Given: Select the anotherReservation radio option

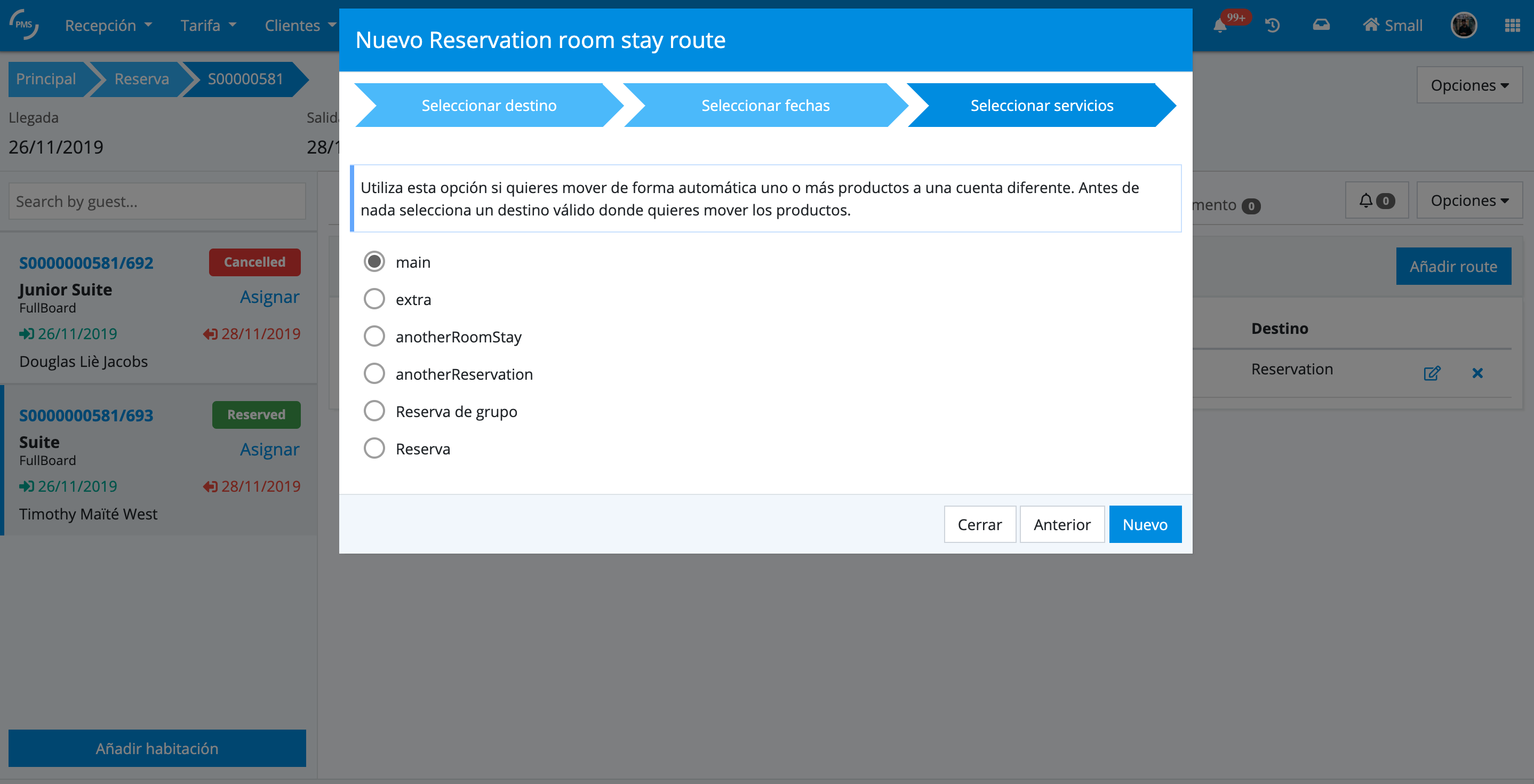Looking at the screenshot, I should tap(374, 374).
